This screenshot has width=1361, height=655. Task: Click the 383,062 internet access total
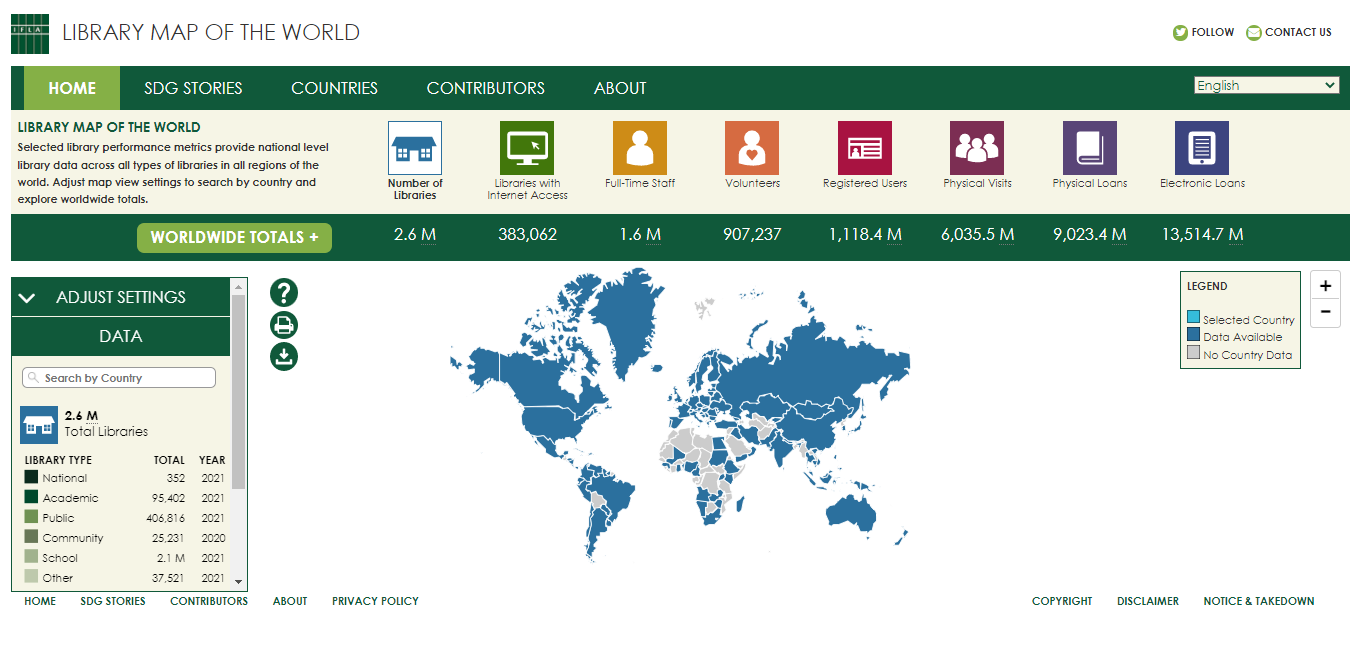527,235
